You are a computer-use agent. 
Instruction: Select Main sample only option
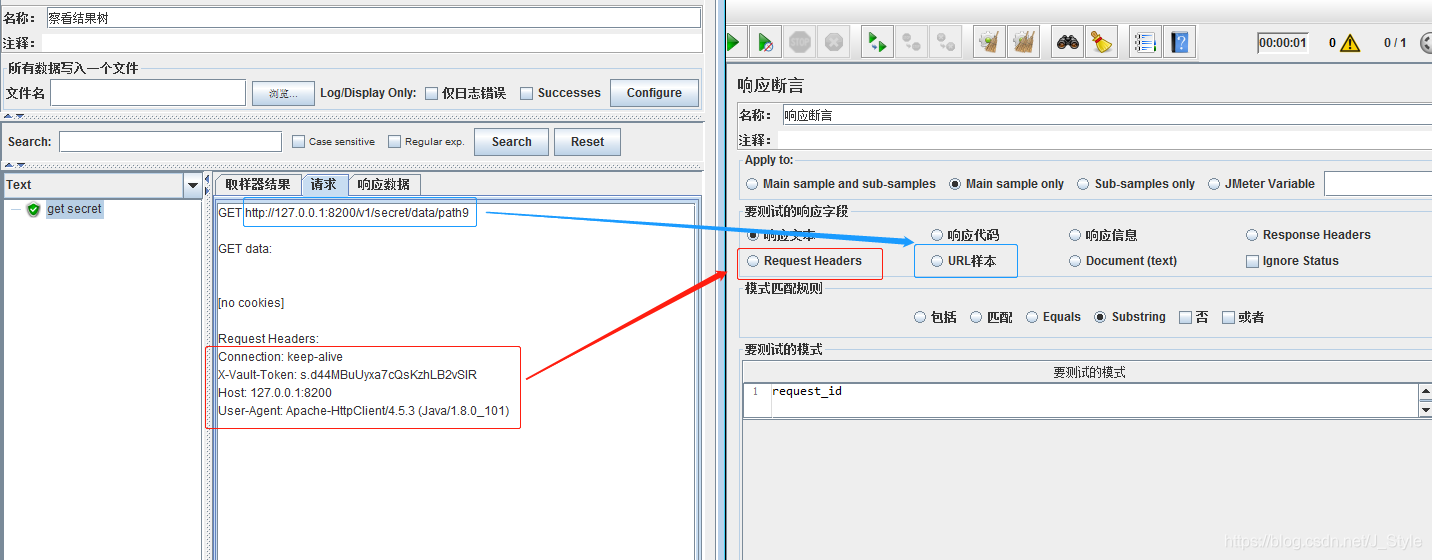(955, 184)
